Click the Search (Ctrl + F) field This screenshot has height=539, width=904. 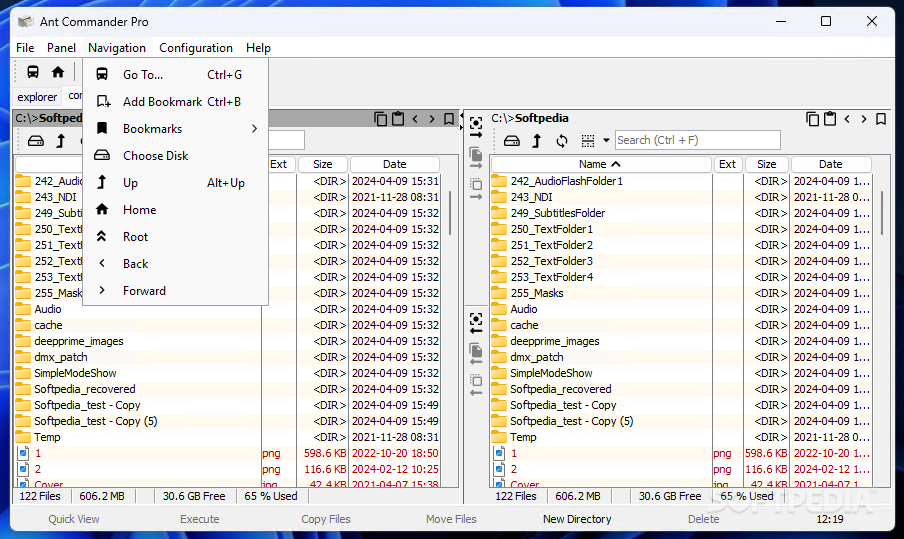pyautogui.click(x=698, y=140)
